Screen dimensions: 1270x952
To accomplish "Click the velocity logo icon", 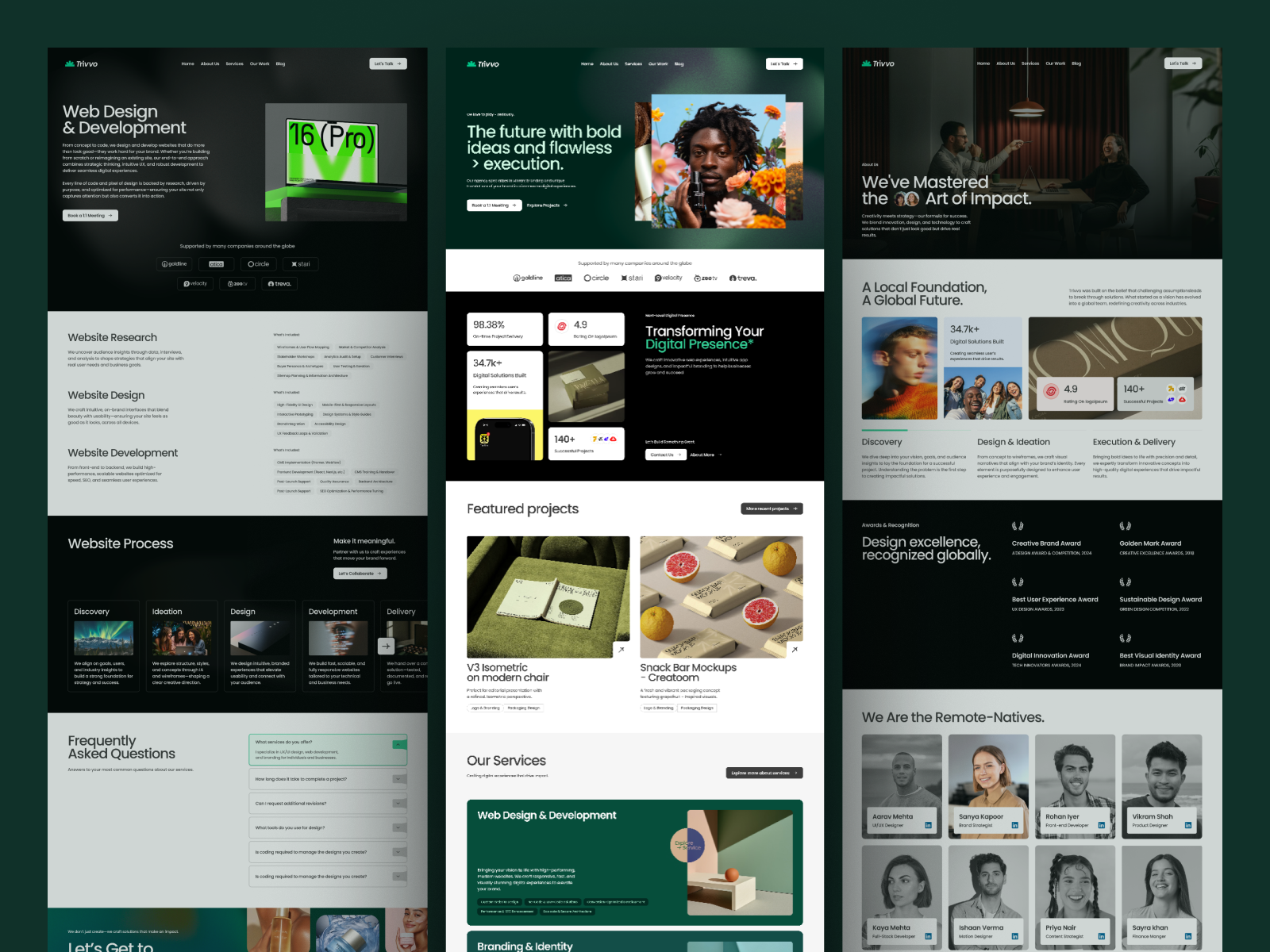I will [x=196, y=283].
